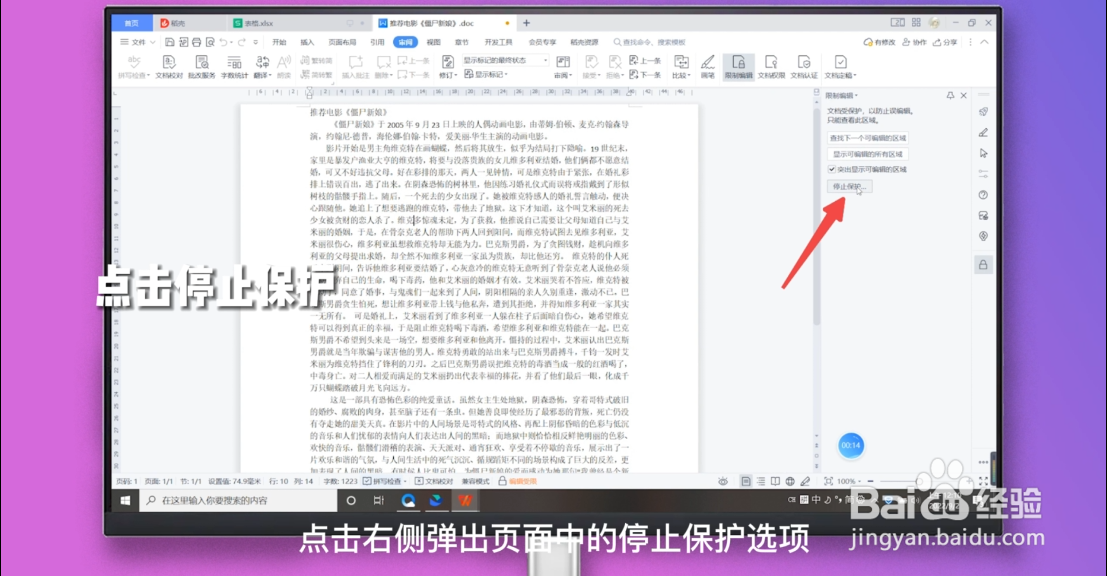Click the print icon in quick toolbar
Image resolution: width=1107 pixels, height=576 pixels.
(196, 42)
